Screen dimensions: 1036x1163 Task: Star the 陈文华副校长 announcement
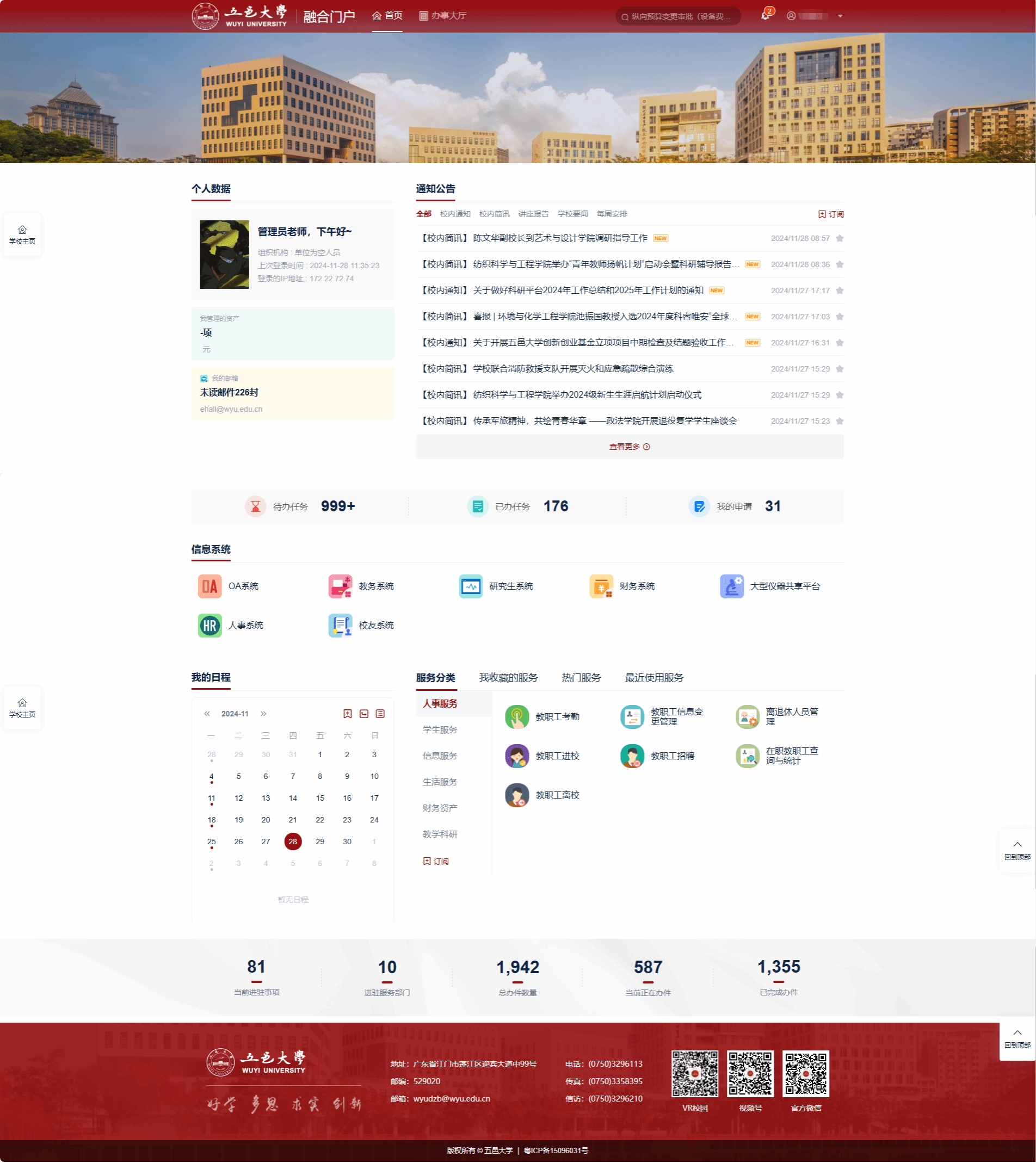pos(839,238)
